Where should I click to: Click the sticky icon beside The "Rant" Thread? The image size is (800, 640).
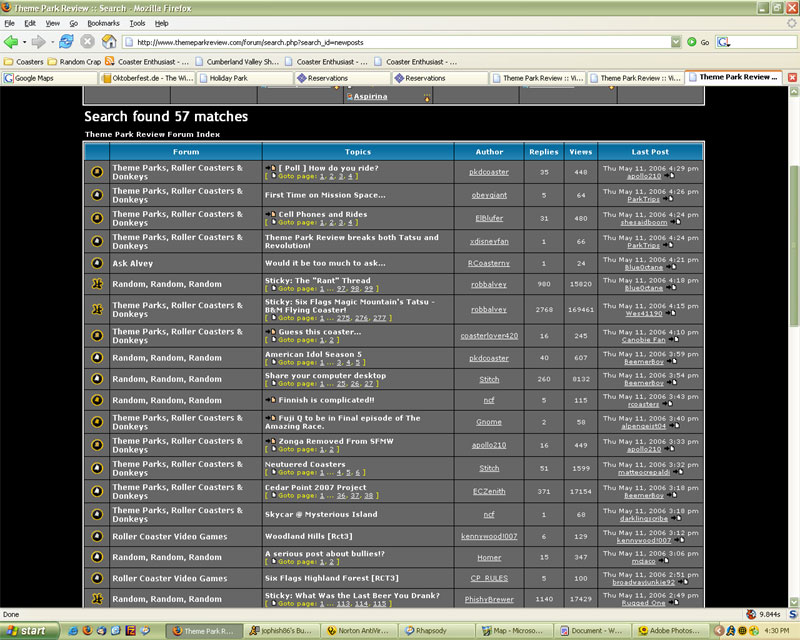pyautogui.click(x=97, y=284)
